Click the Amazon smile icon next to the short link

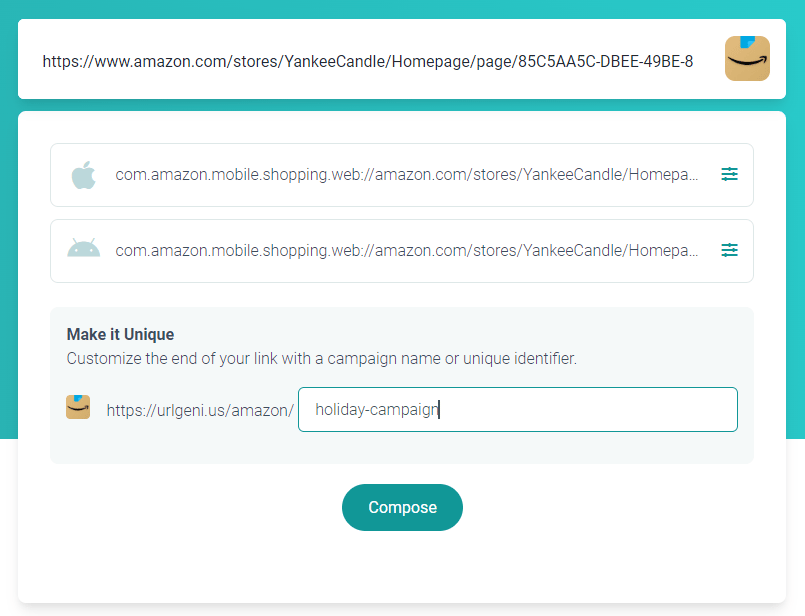tap(77, 407)
